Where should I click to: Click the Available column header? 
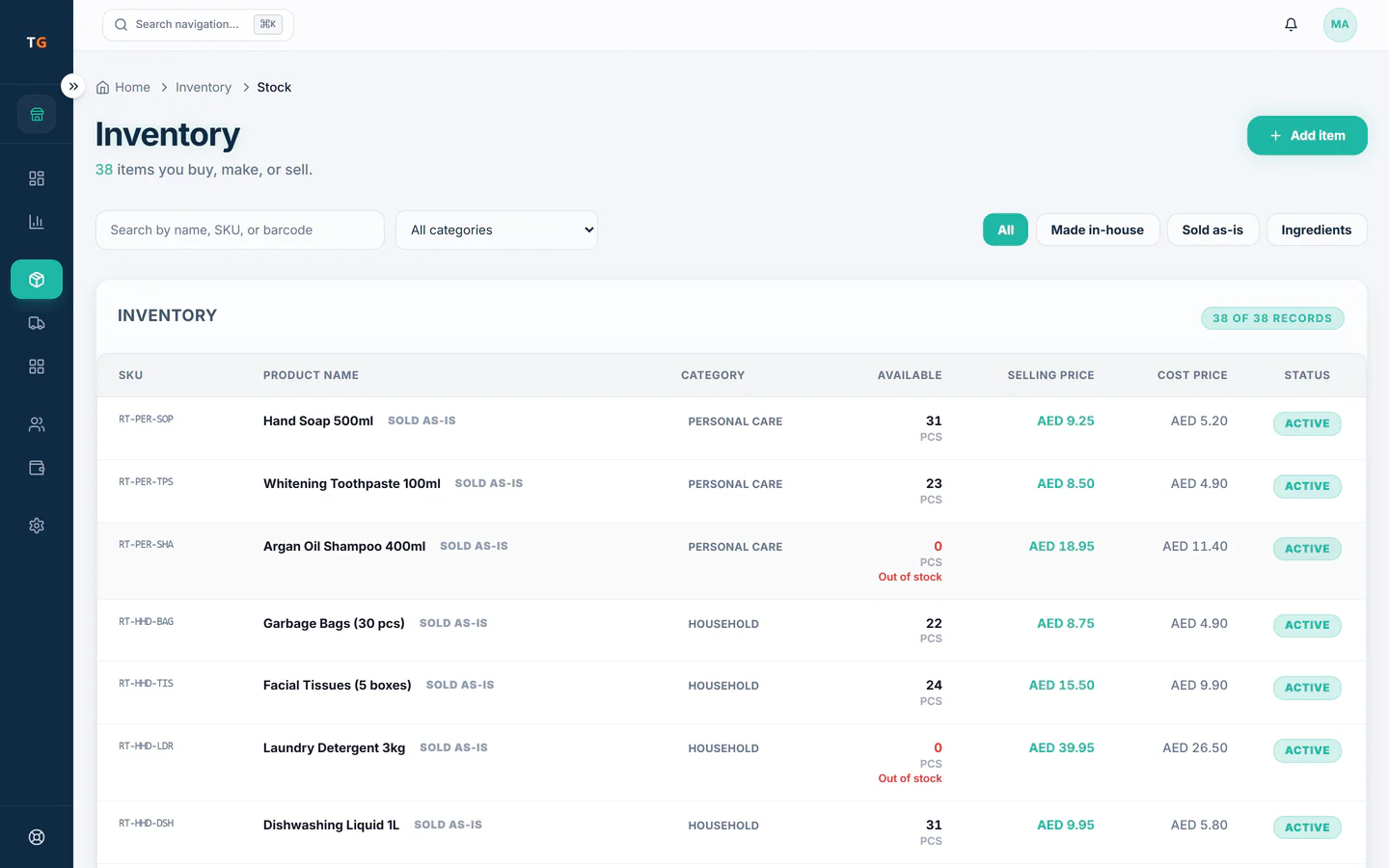pyautogui.click(x=910, y=376)
